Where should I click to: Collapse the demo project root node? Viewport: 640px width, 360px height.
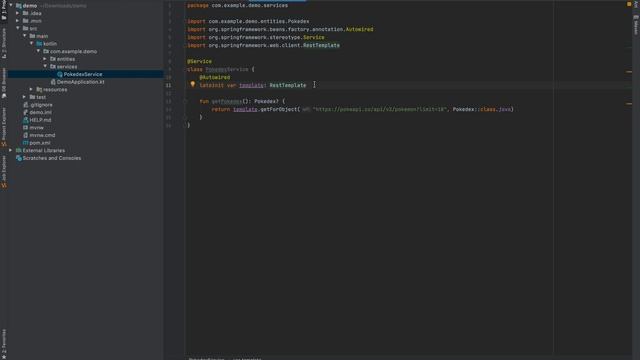coord(11,5)
